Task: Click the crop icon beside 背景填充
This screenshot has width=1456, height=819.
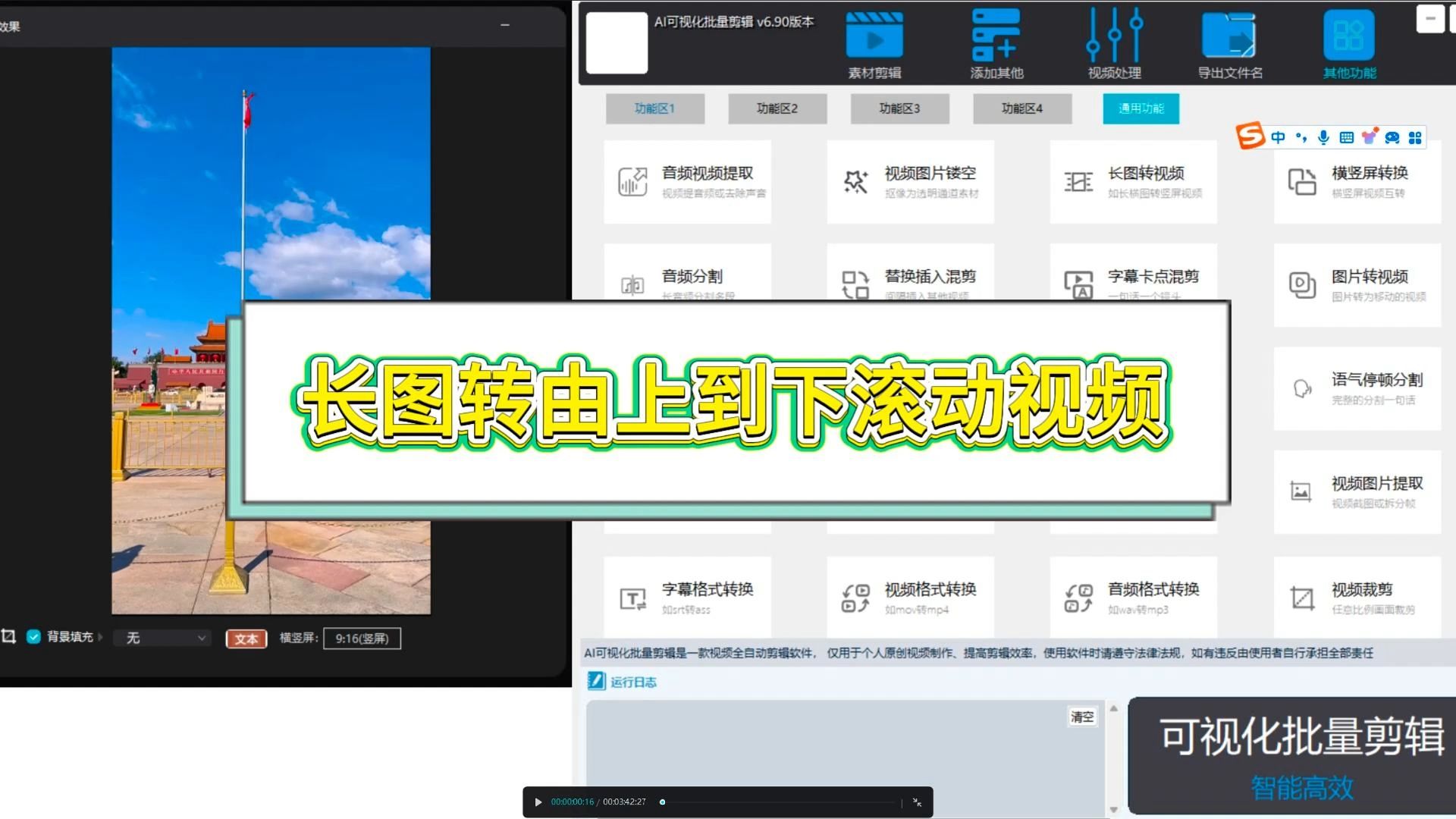Action: coord(8,637)
